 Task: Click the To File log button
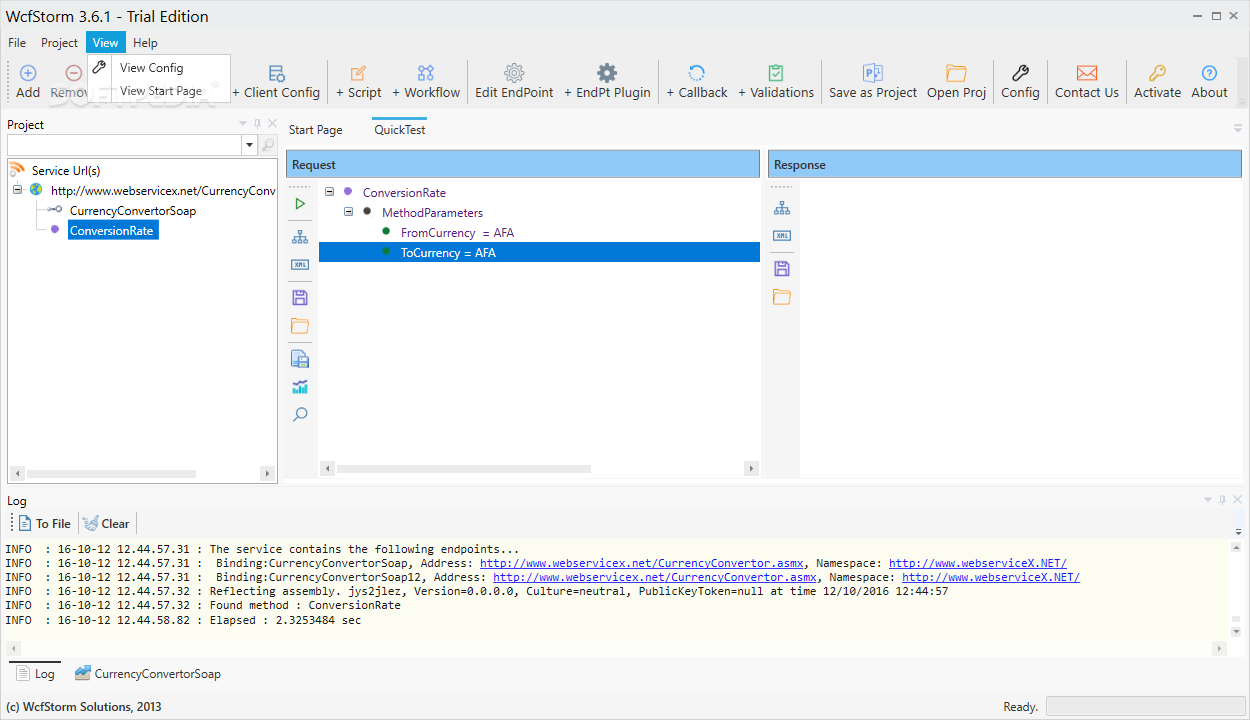click(45, 523)
